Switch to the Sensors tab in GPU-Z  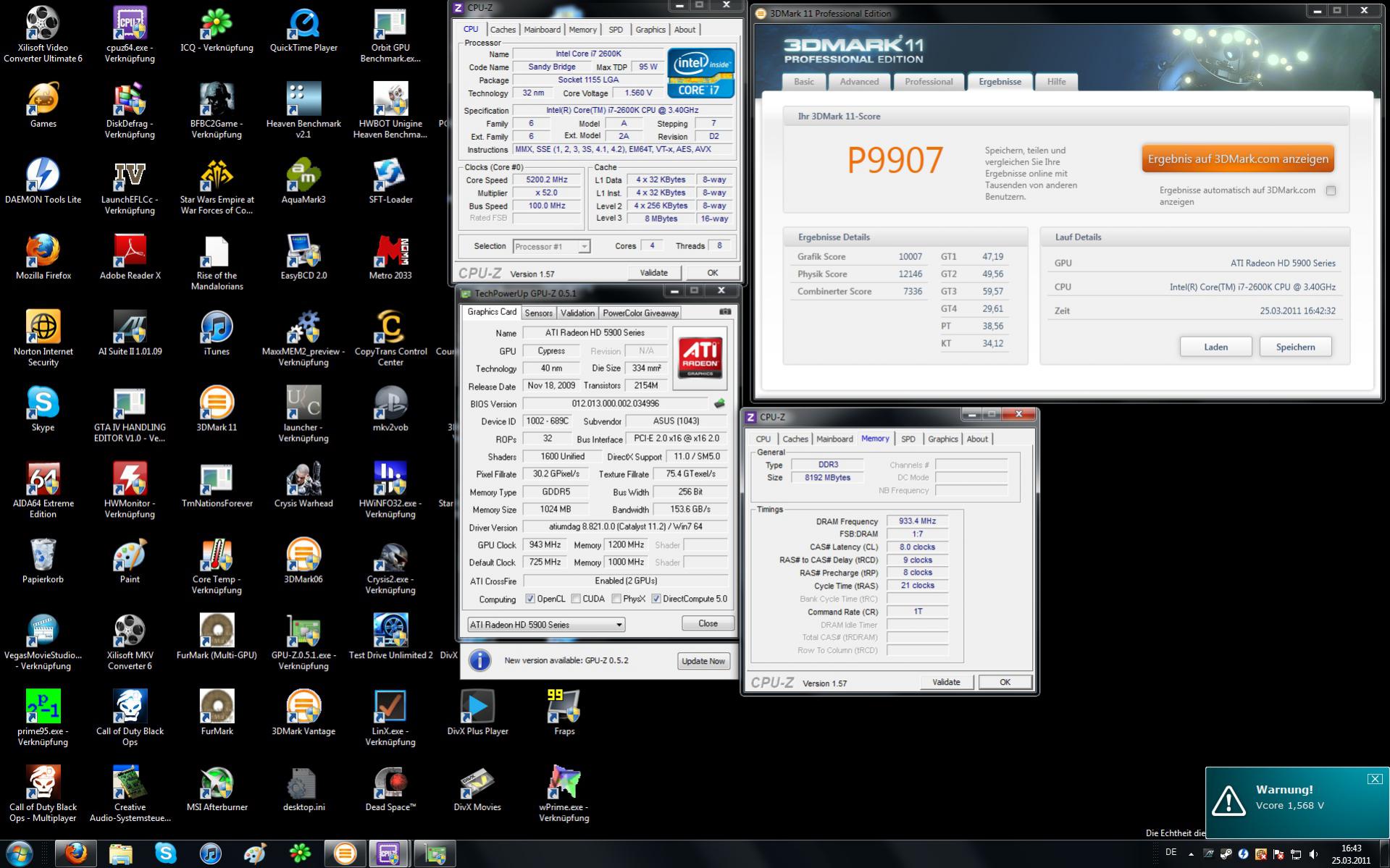pyautogui.click(x=538, y=313)
